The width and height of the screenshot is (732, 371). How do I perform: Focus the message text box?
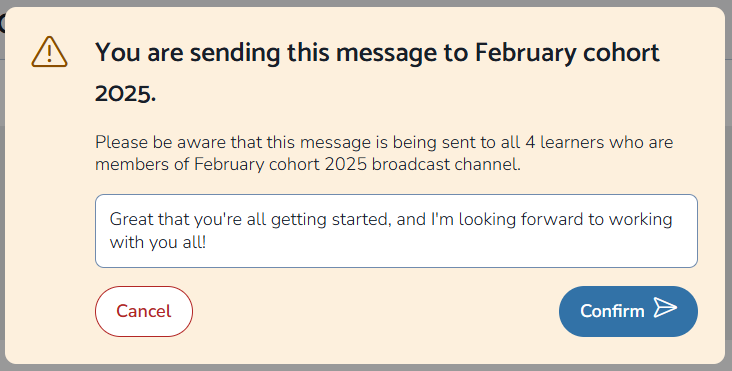396,231
